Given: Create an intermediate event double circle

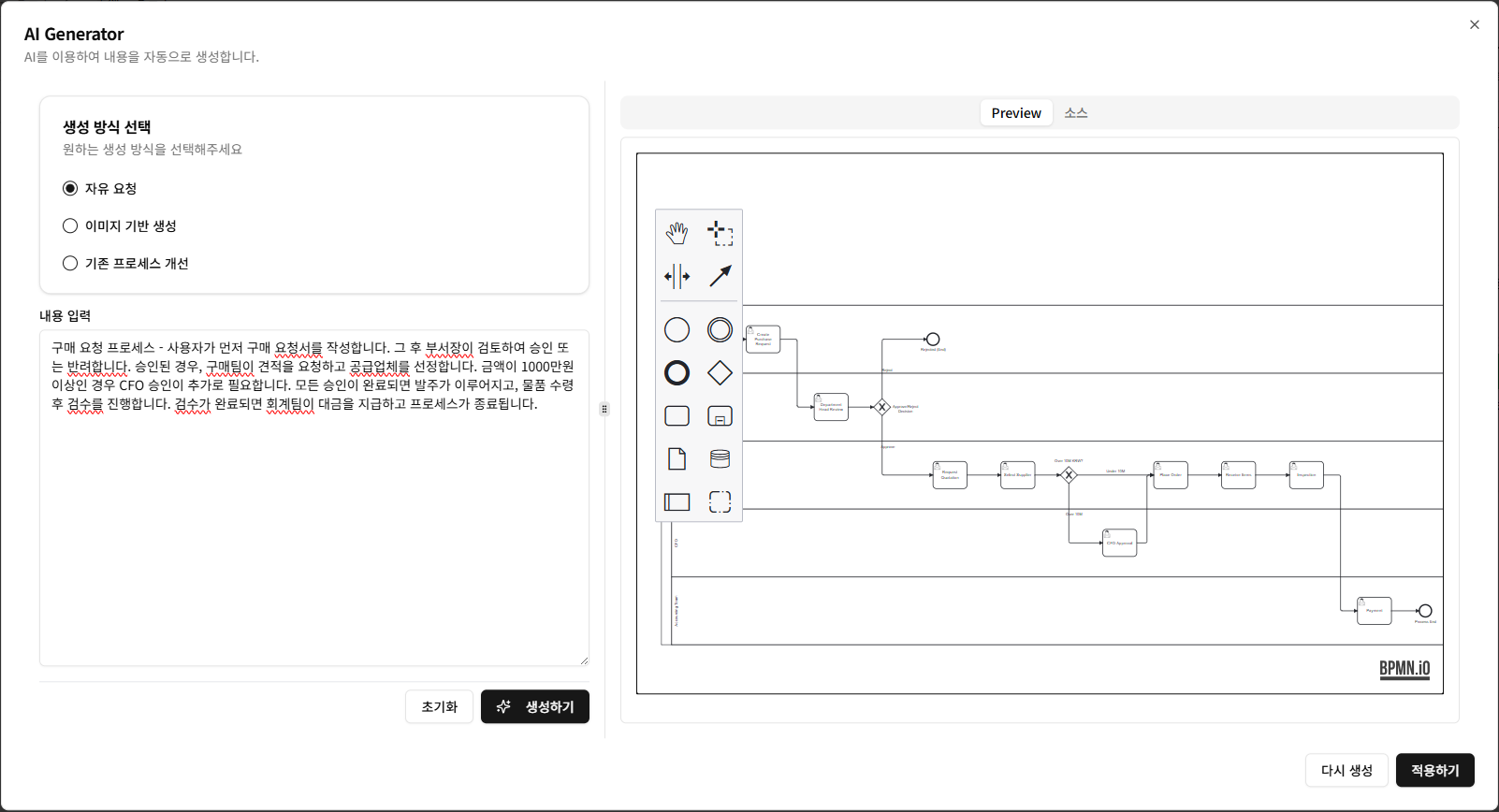Looking at the screenshot, I should pyautogui.click(x=720, y=330).
